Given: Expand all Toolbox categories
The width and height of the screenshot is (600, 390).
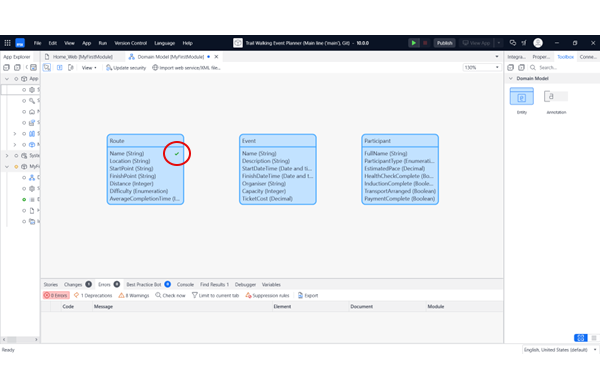Looking at the screenshot, I should [x=522, y=68].
